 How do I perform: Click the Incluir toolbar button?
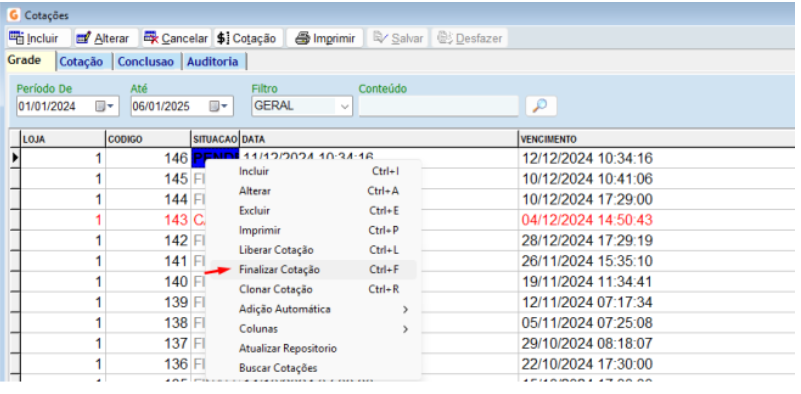[x=38, y=38]
